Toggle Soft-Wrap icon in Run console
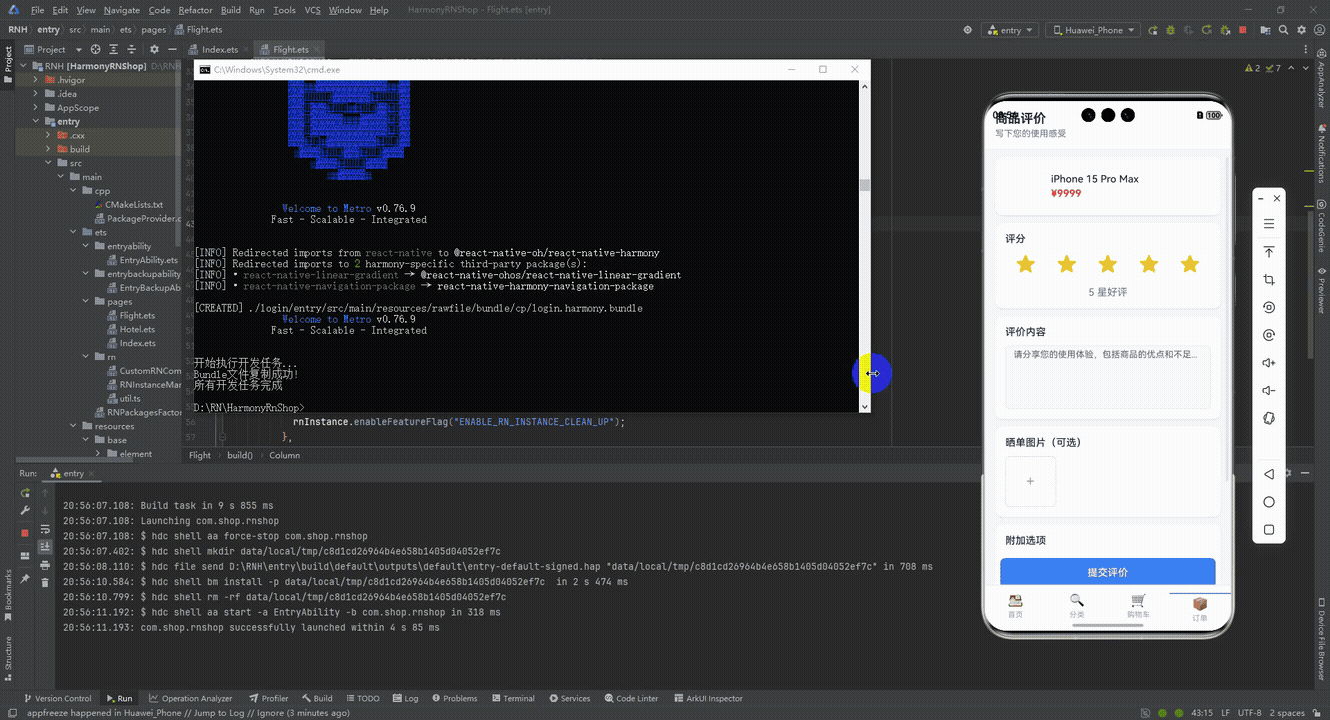 [x=45, y=529]
